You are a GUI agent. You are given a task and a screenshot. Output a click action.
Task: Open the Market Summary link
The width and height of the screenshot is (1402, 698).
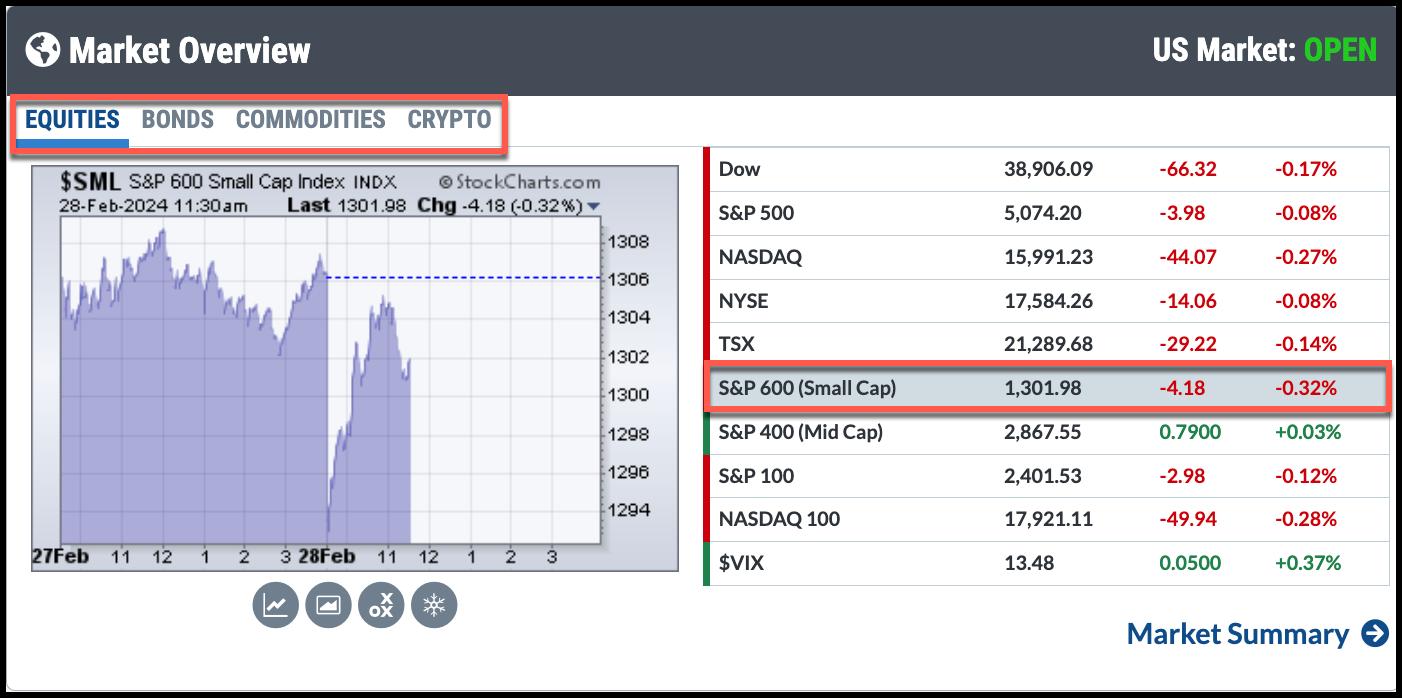pos(1237,634)
